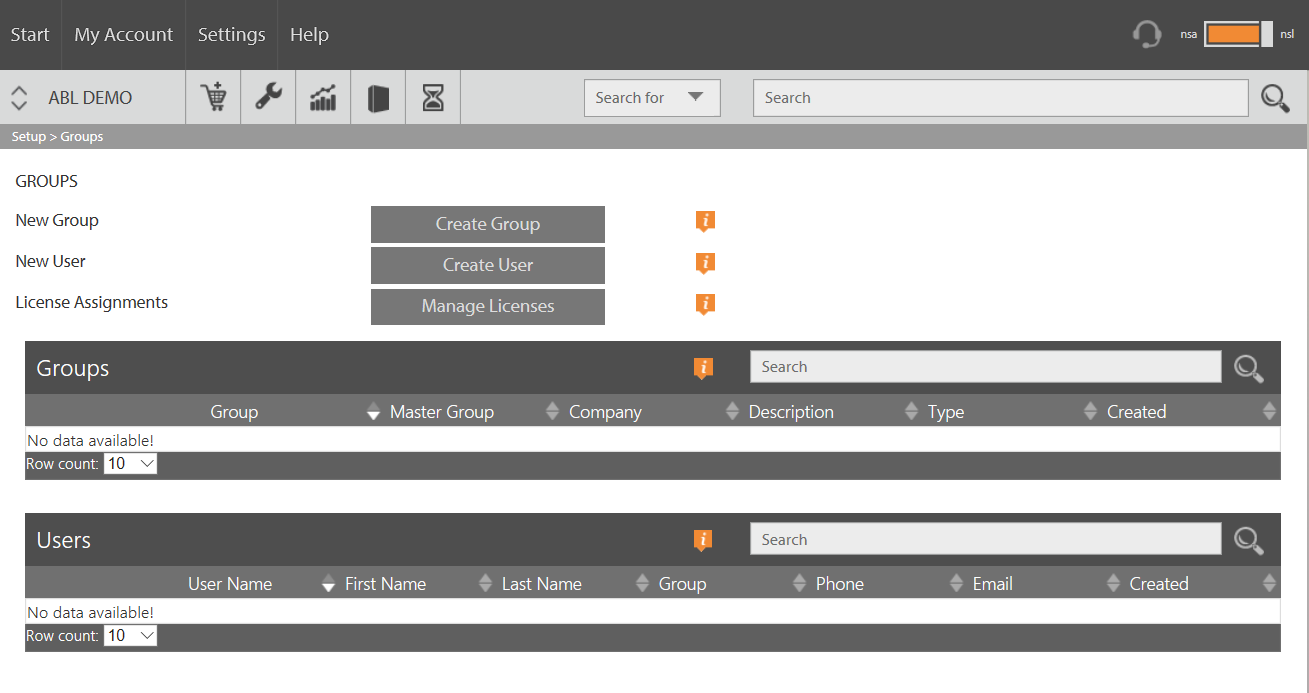Show info for Create User
Image resolution: width=1309 pixels, height=693 pixels.
(x=705, y=263)
